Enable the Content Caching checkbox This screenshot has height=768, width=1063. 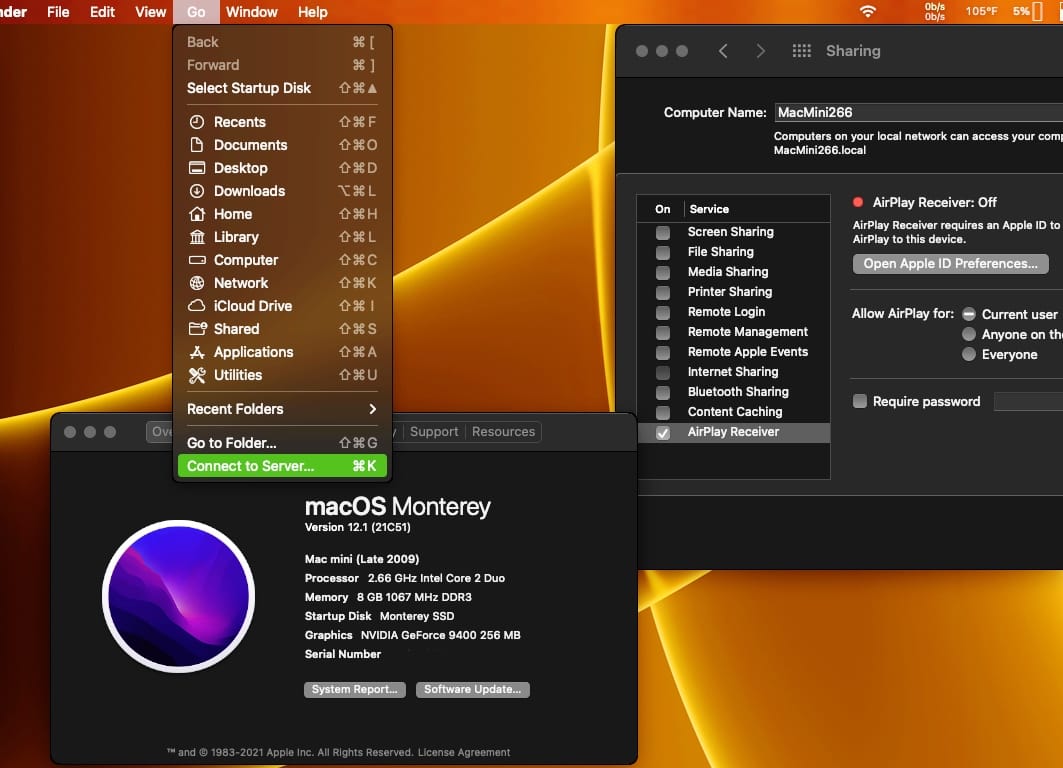coord(663,412)
